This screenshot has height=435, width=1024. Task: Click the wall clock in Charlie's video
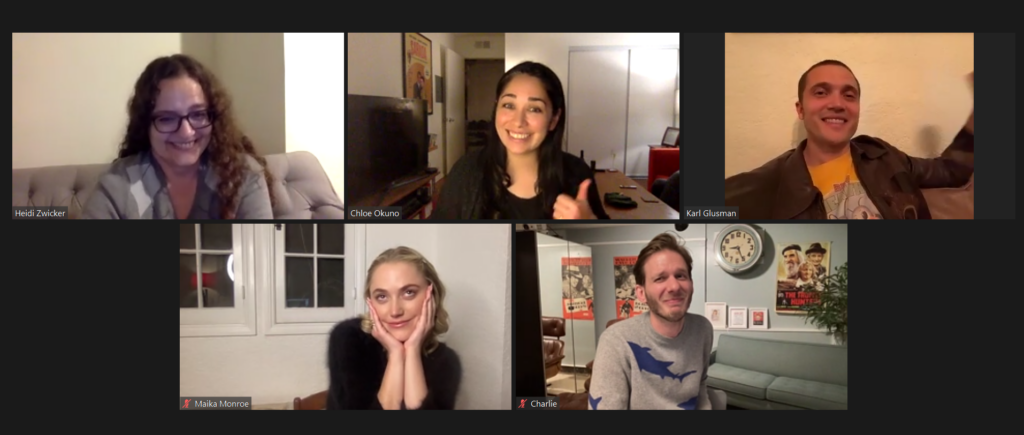click(x=738, y=249)
